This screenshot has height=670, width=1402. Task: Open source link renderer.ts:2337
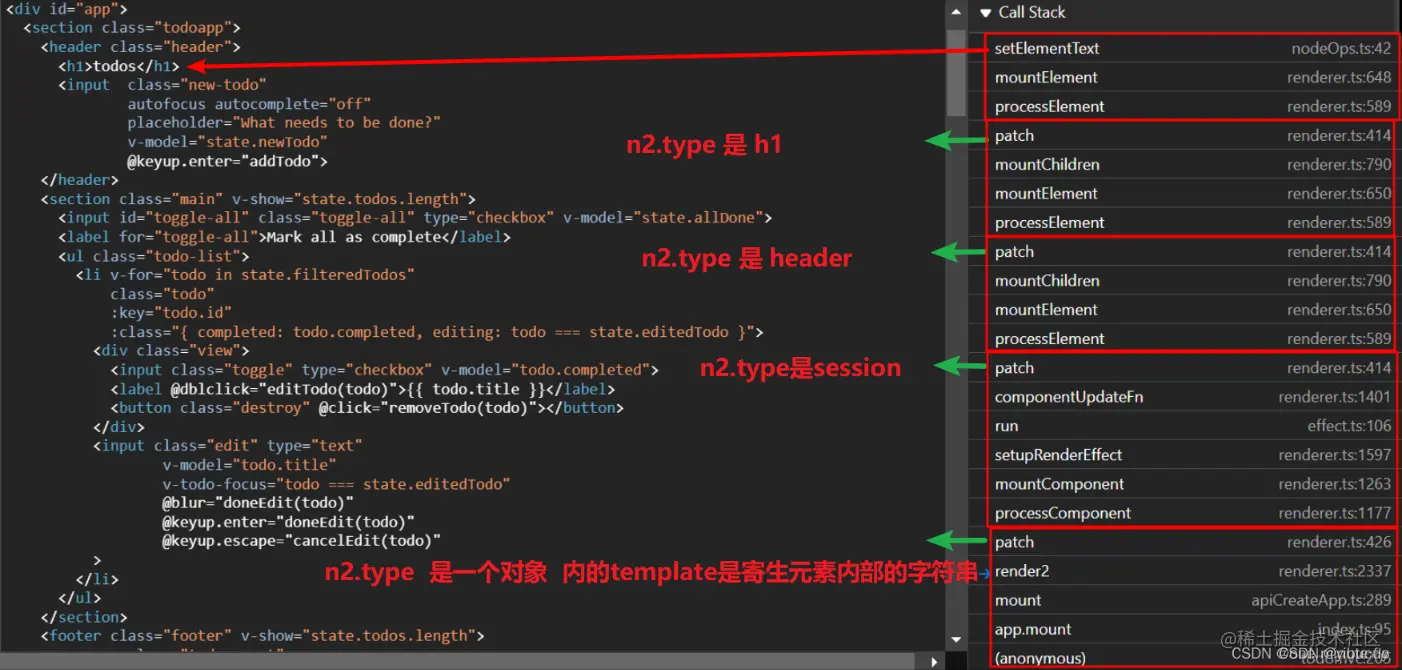pos(1335,571)
